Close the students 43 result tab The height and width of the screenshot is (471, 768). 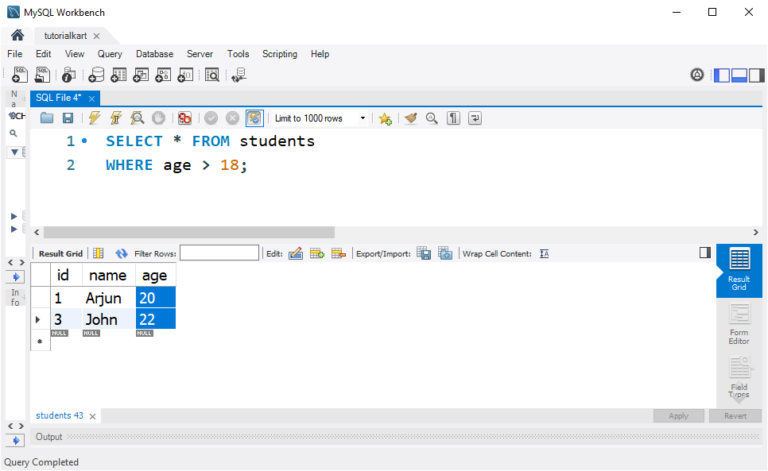93,417
